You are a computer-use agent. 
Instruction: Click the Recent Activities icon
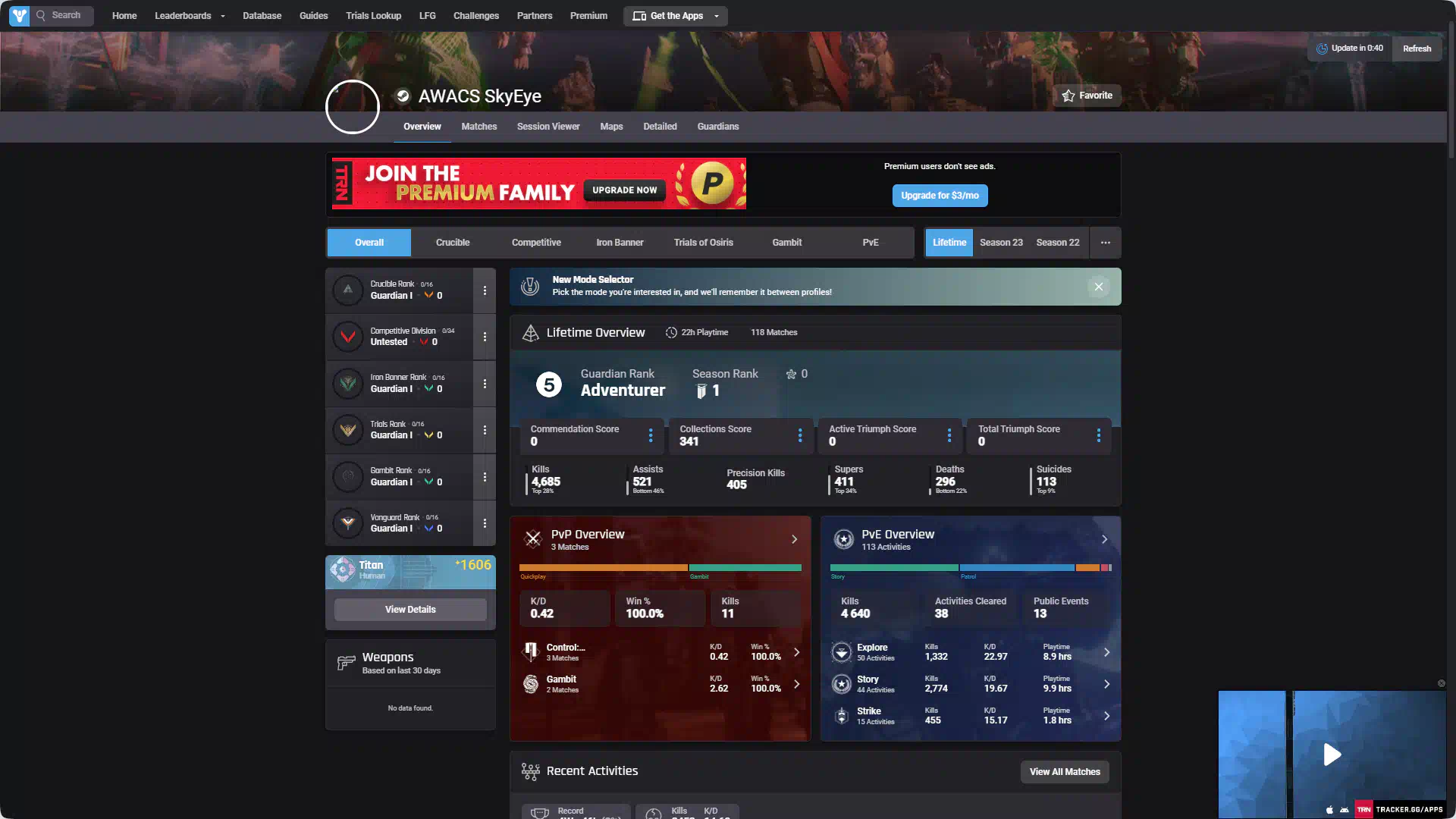530,772
